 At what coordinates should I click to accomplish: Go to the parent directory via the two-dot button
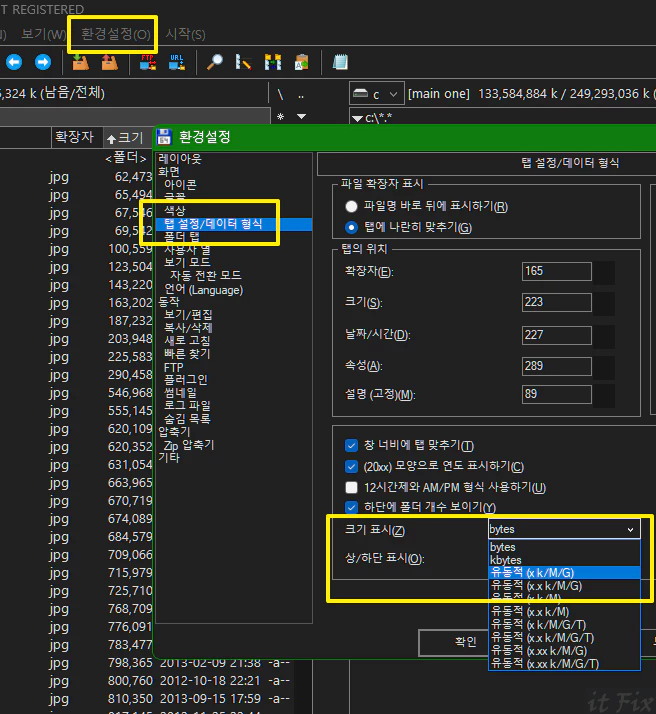tap(301, 96)
